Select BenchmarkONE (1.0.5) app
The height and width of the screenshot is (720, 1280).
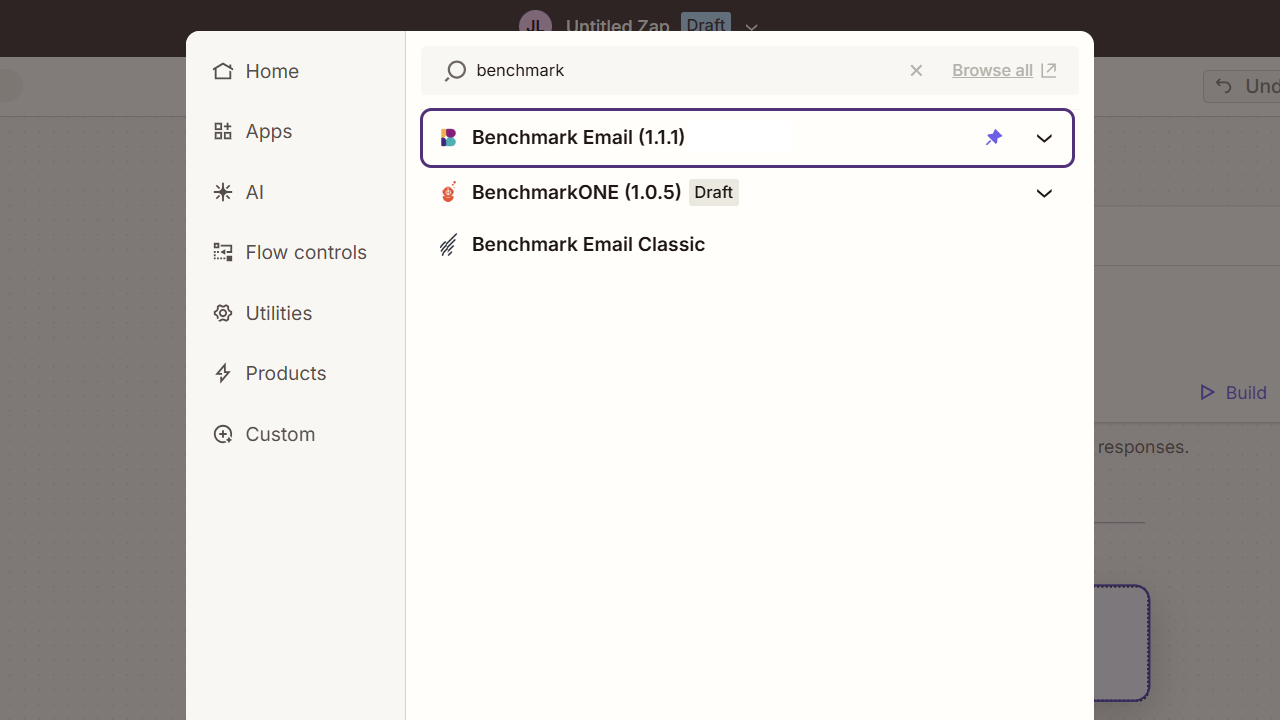(747, 192)
